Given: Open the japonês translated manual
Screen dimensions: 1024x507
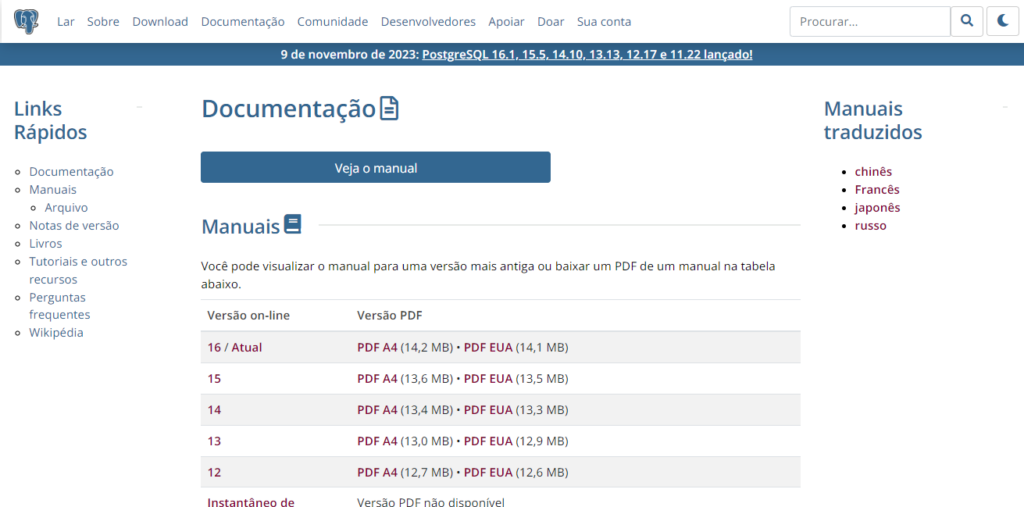Looking at the screenshot, I should [878, 207].
